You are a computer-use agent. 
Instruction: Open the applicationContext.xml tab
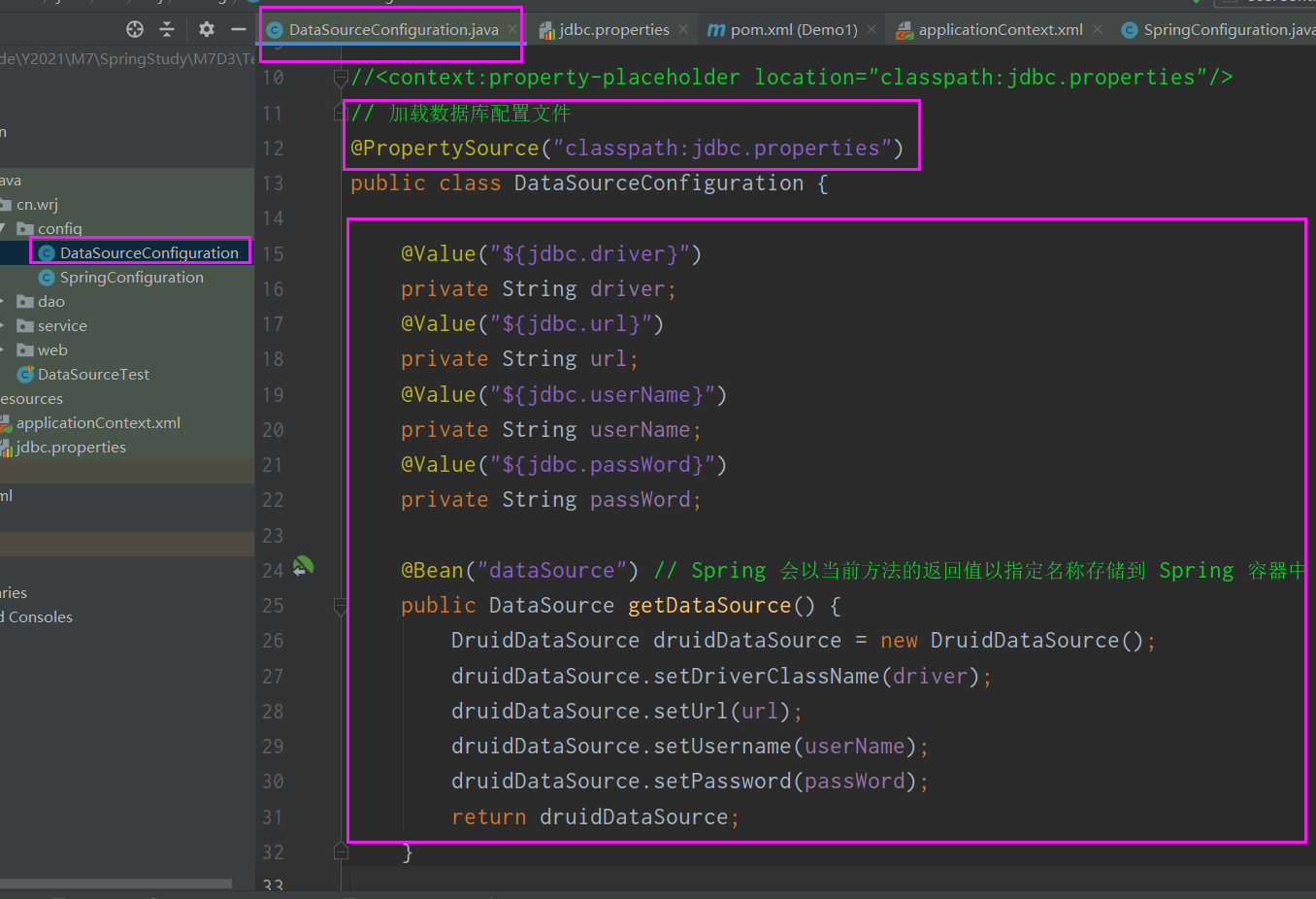1001,30
